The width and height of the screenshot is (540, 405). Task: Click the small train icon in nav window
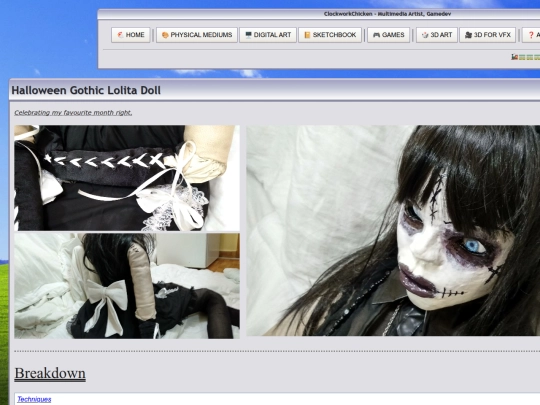[x=515, y=57]
